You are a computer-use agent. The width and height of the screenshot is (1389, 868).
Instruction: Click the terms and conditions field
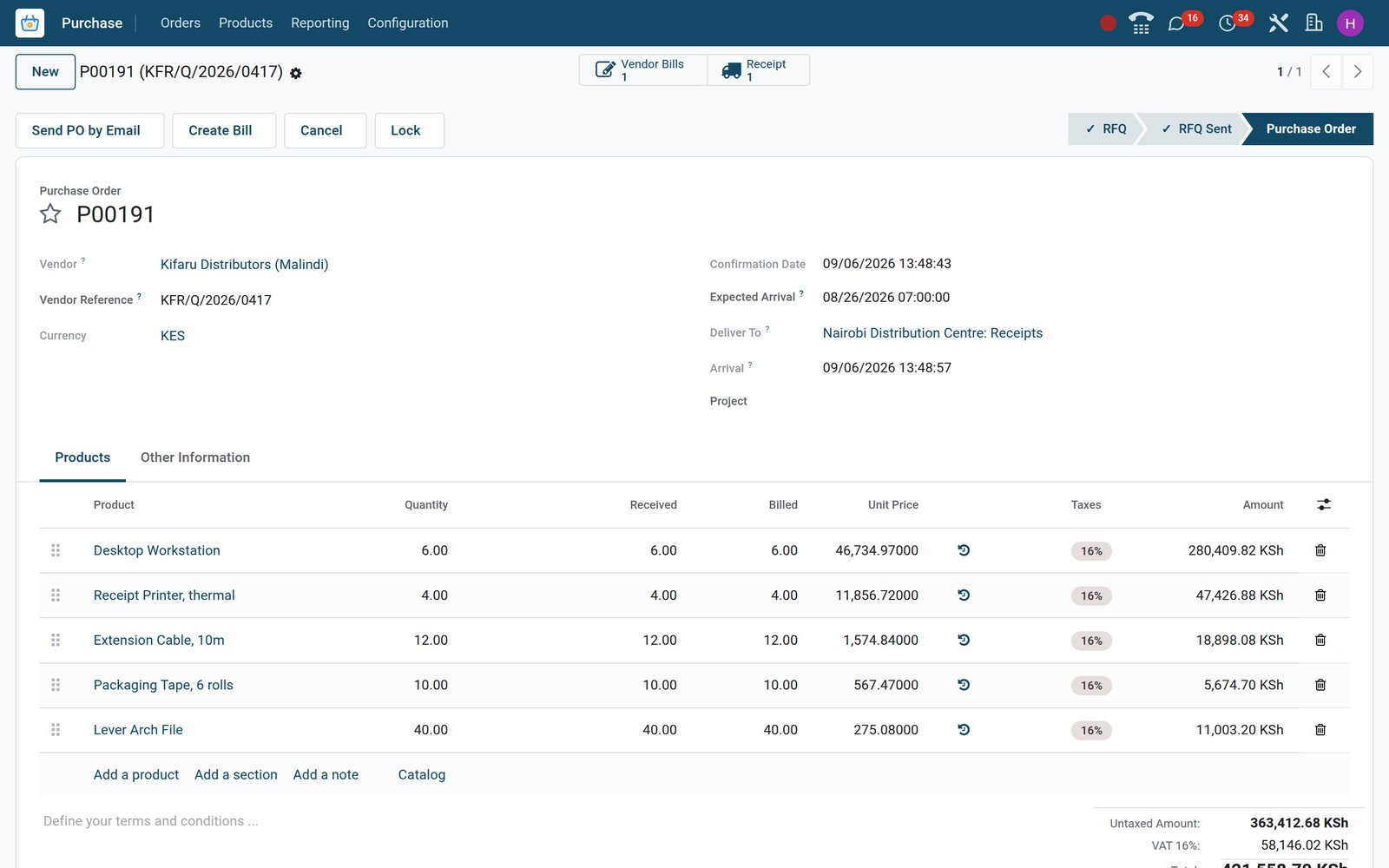point(556,821)
